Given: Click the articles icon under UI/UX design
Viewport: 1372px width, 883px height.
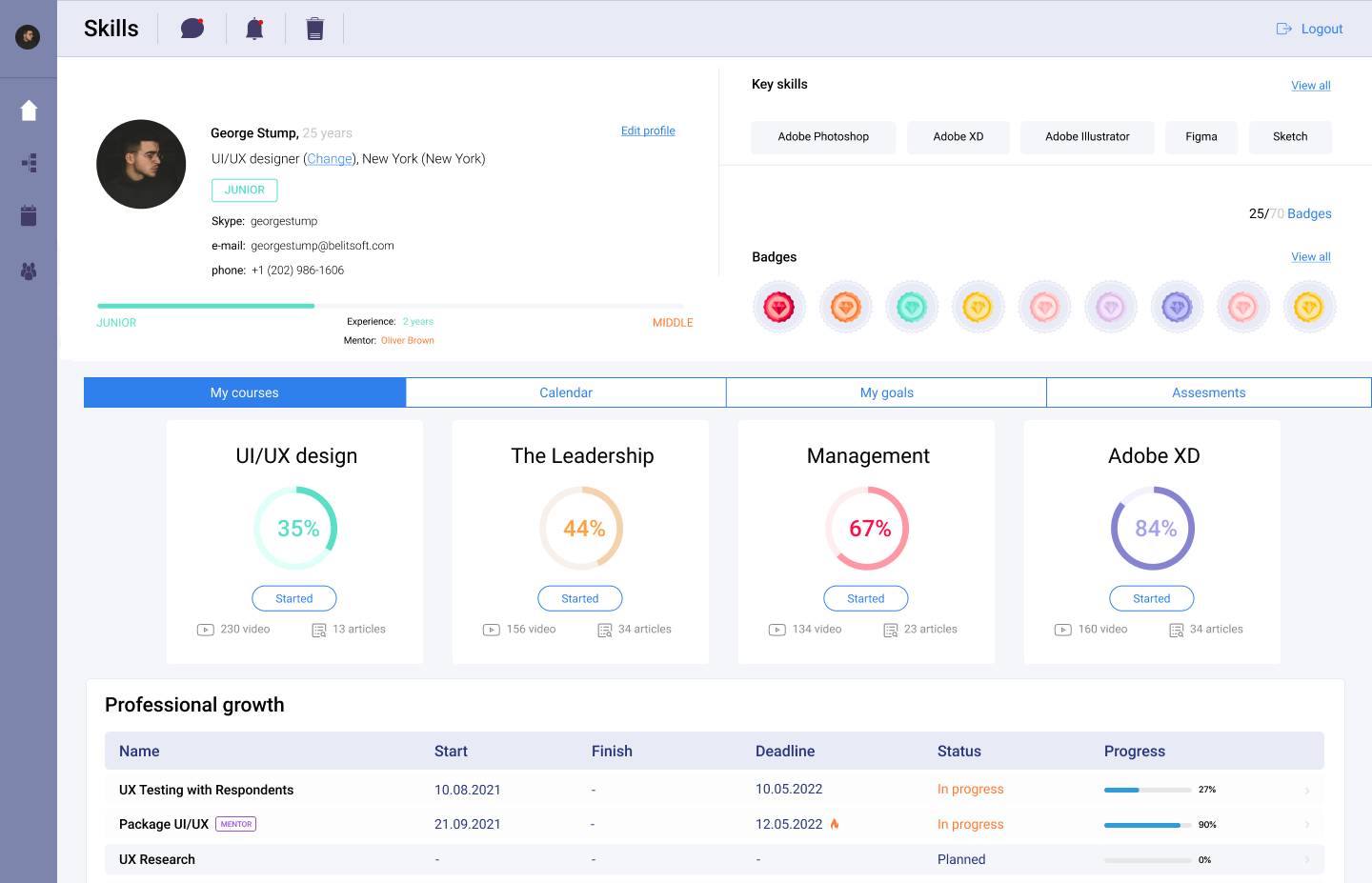Looking at the screenshot, I should coord(319,630).
